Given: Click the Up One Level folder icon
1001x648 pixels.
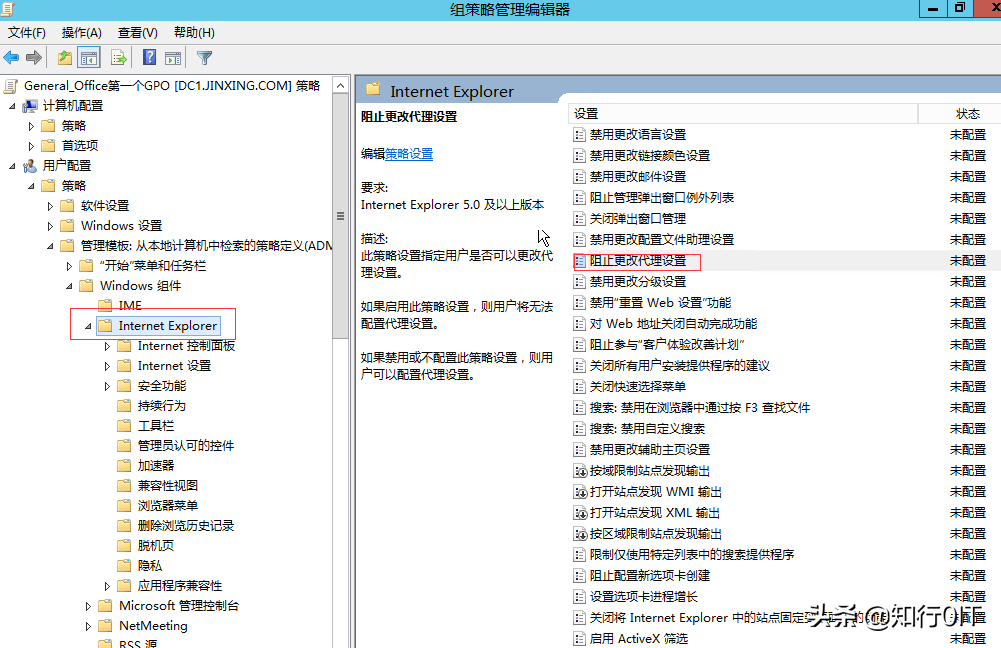Looking at the screenshot, I should click(65, 58).
